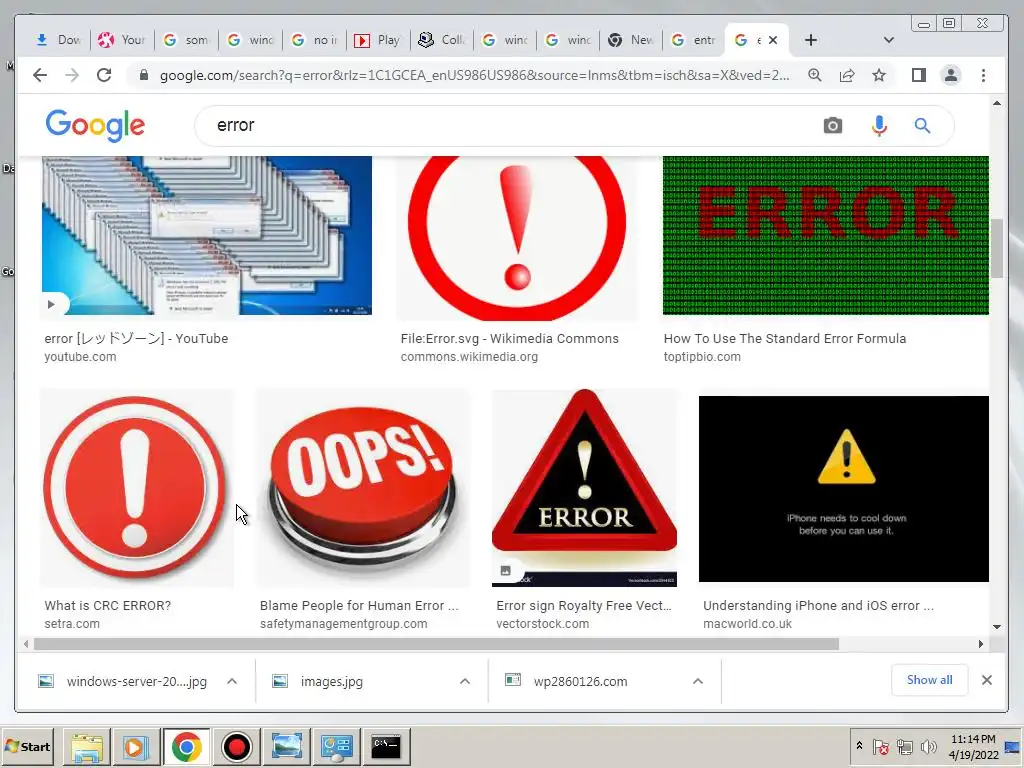Image resolution: width=1024 pixels, height=768 pixels.
Task: Go back to the previous page
Action: (x=40, y=75)
